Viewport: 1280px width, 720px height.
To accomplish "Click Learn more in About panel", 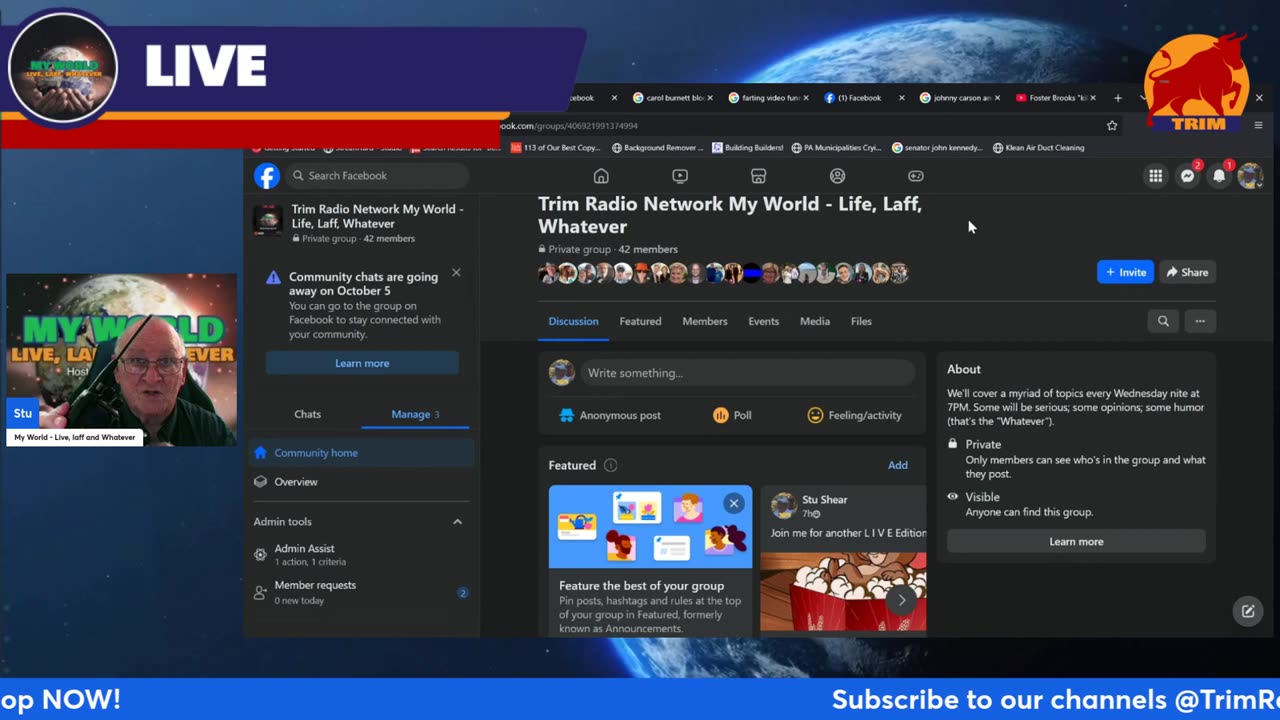I will pyautogui.click(x=1076, y=542).
